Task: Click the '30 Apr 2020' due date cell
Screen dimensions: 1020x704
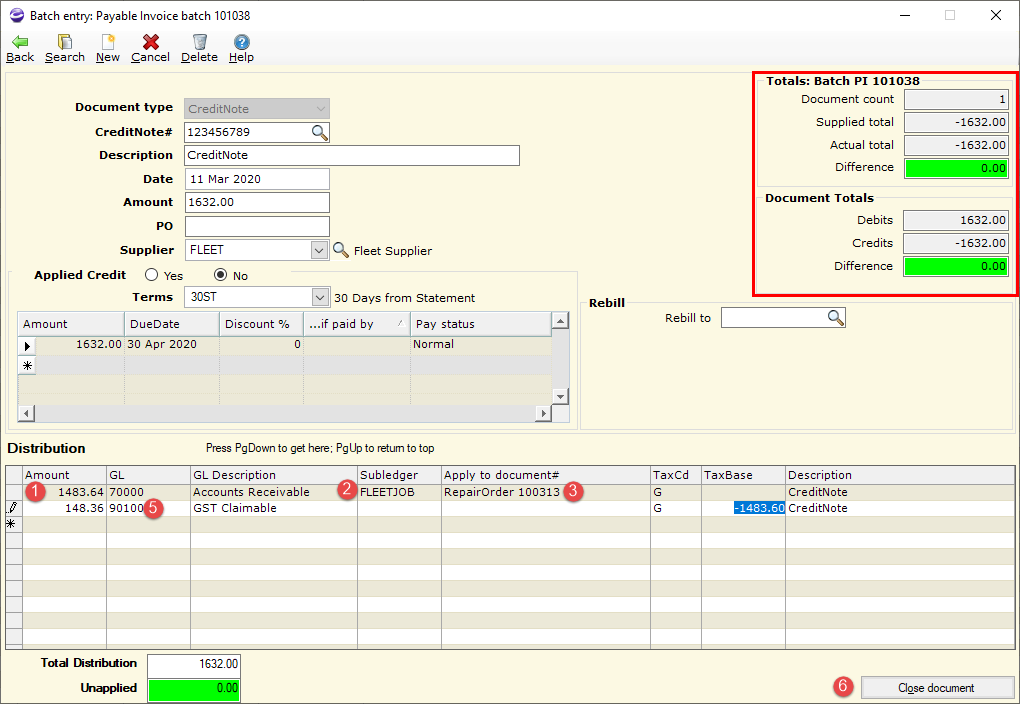Action: point(172,345)
